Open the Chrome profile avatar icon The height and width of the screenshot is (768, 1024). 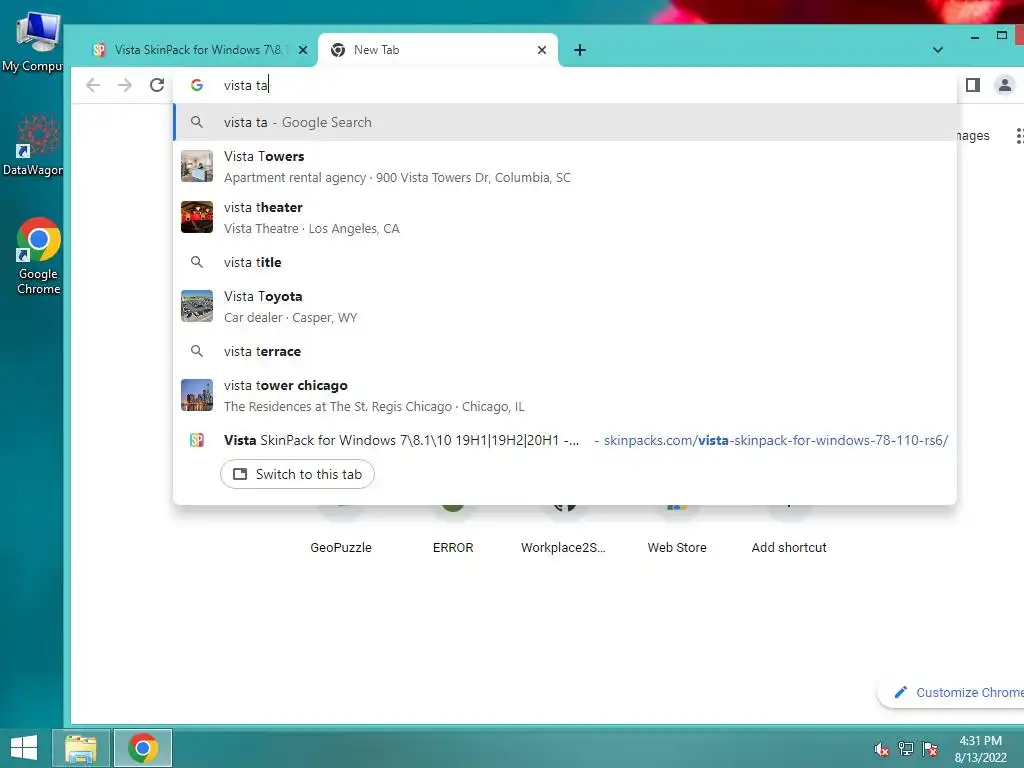click(x=1004, y=85)
